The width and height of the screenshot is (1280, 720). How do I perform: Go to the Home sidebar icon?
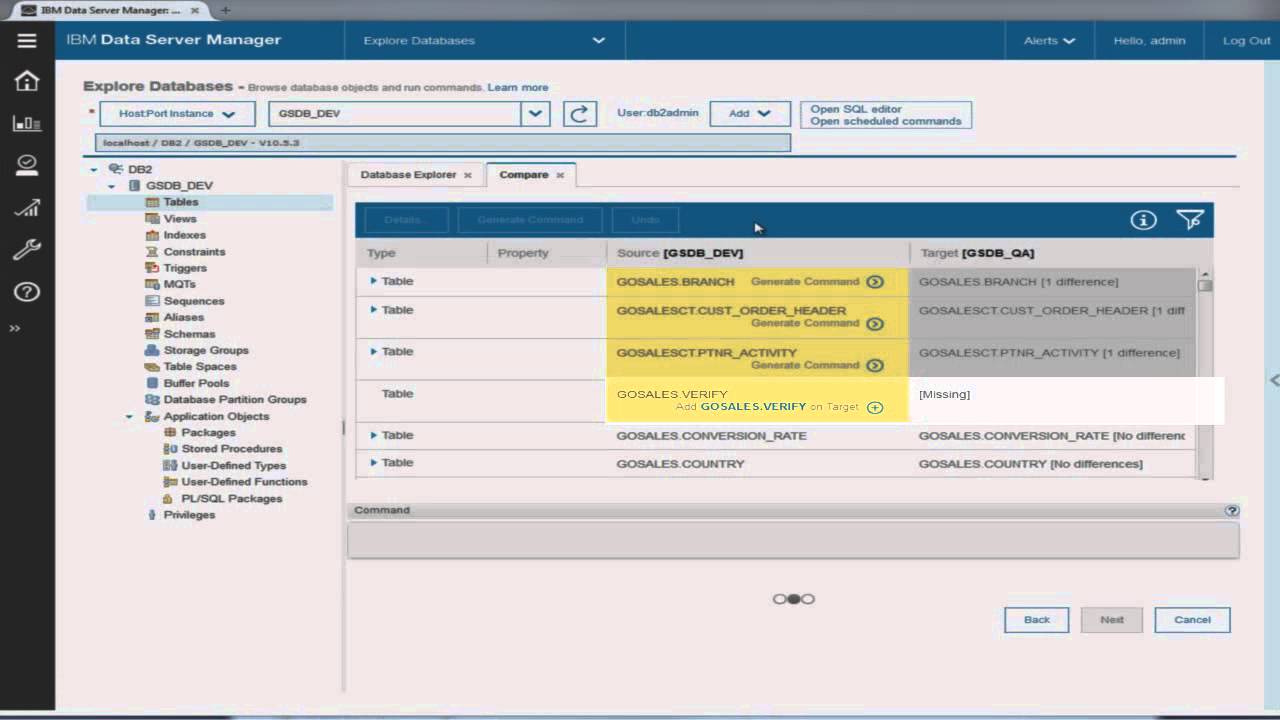(27, 81)
